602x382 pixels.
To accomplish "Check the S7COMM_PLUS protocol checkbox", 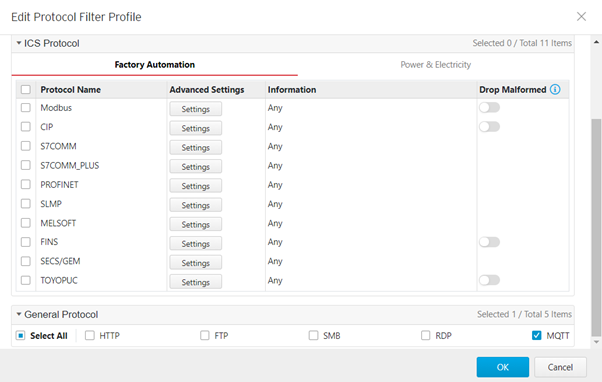I will pos(26,165).
